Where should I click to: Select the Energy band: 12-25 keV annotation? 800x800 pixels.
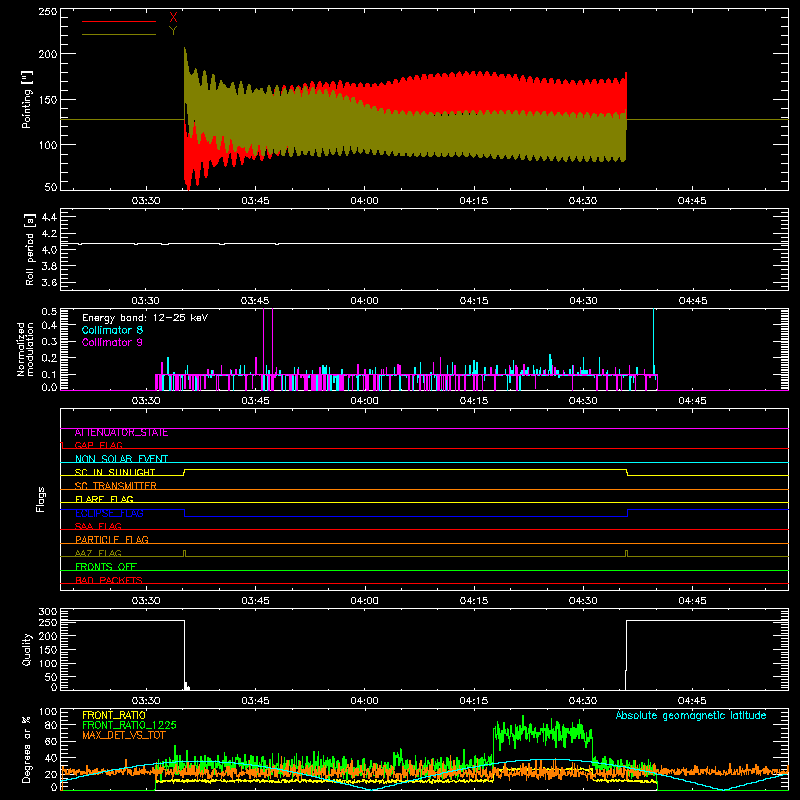point(145,318)
